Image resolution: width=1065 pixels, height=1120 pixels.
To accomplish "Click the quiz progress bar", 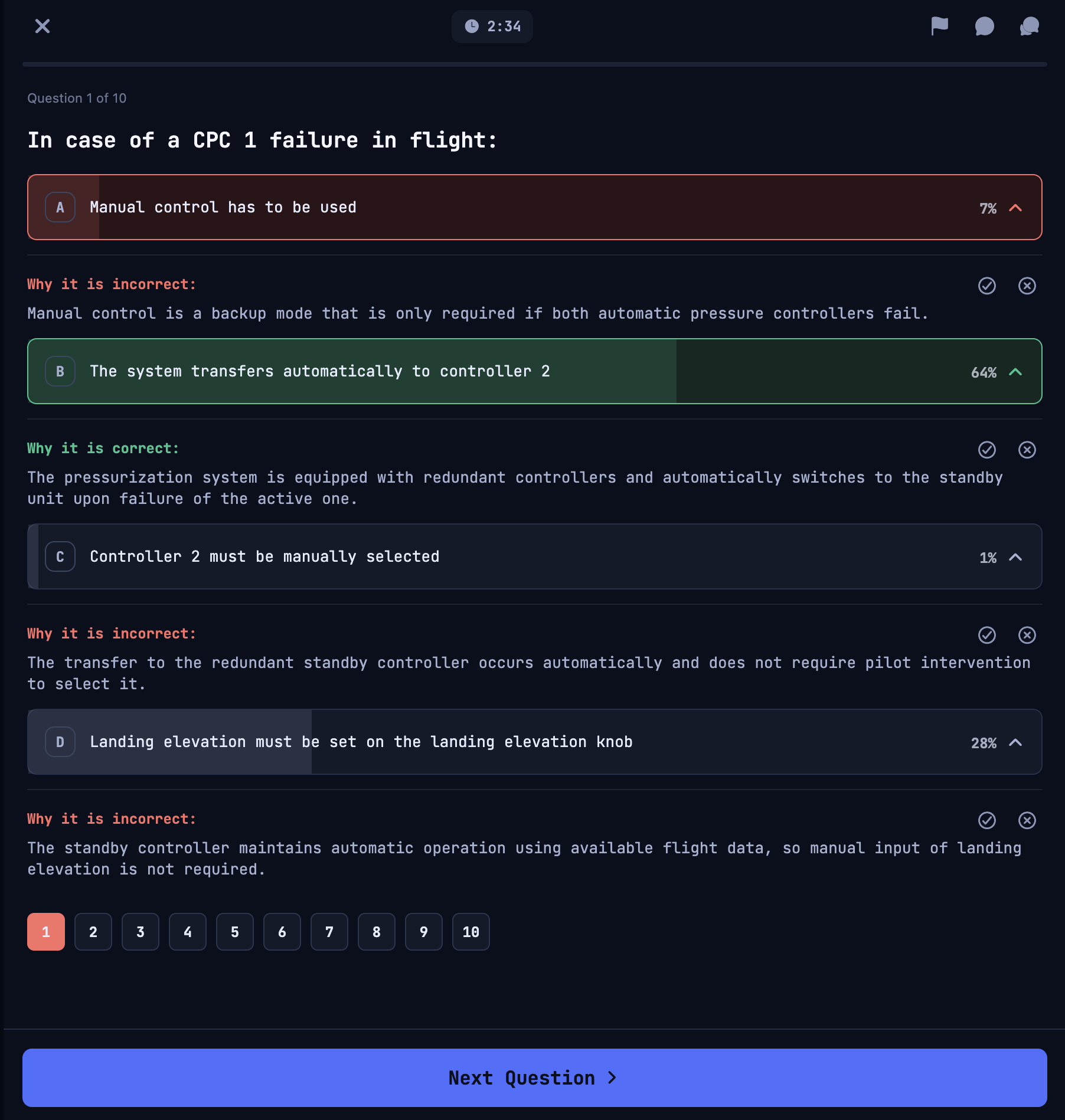I will (x=535, y=64).
